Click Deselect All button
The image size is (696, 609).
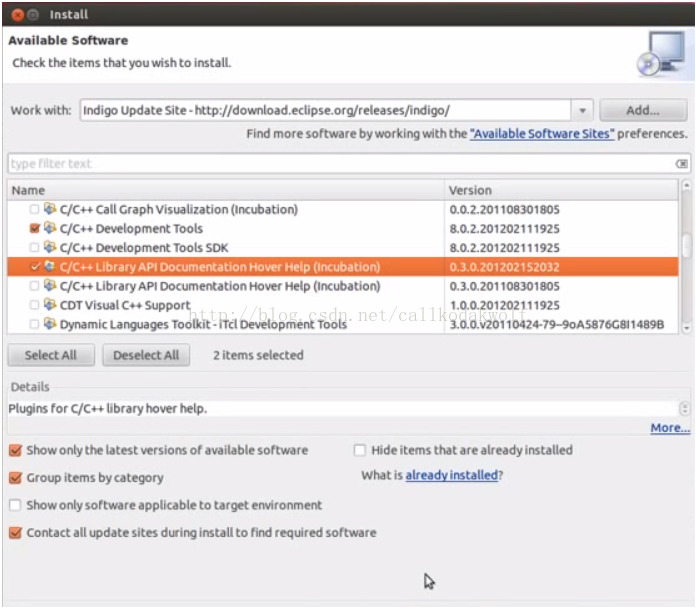coord(146,355)
